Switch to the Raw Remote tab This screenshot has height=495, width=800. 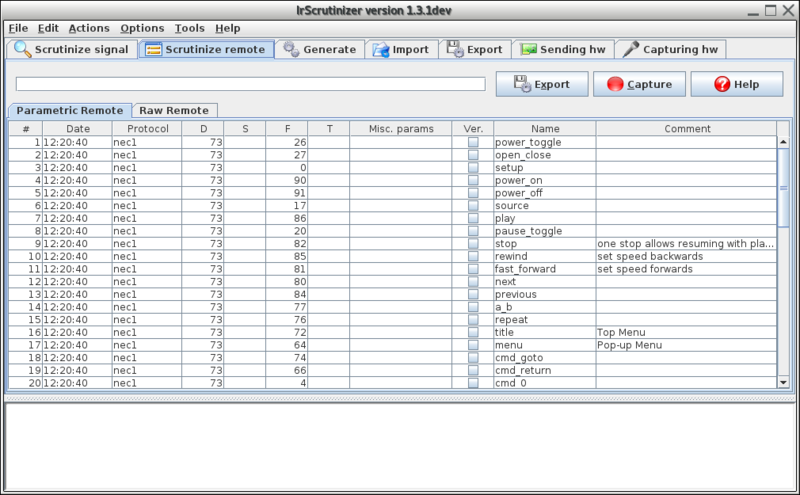tap(175, 110)
